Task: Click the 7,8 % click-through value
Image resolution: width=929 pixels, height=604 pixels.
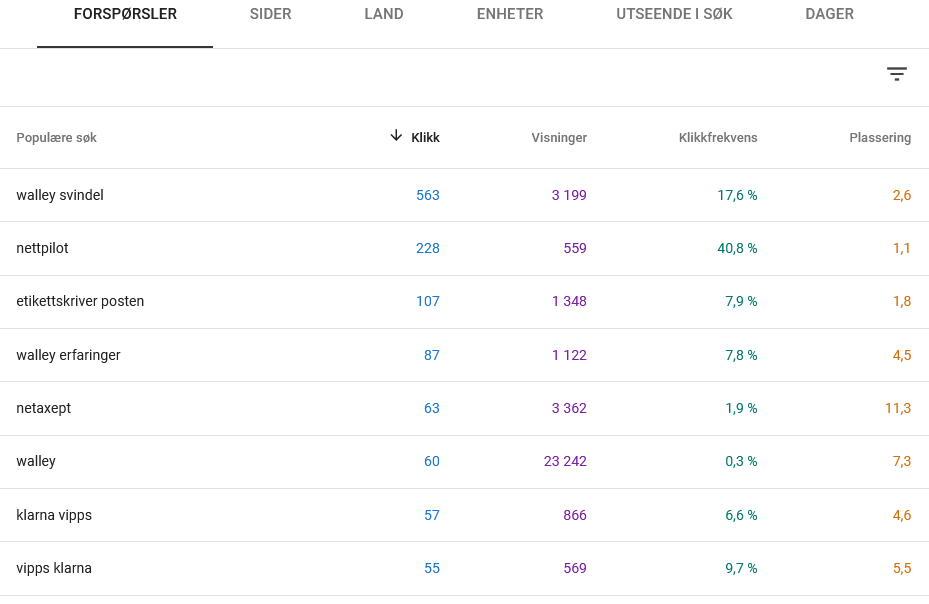Action: pos(741,355)
